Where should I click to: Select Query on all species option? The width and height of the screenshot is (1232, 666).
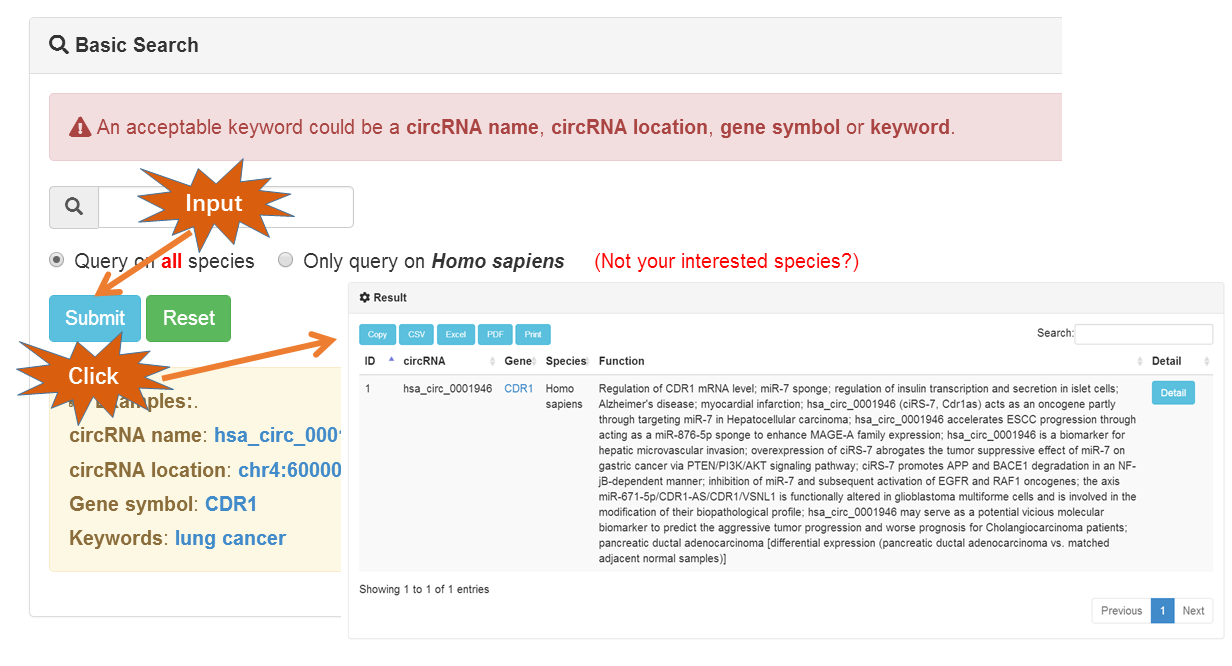click(x=57, y=261)
